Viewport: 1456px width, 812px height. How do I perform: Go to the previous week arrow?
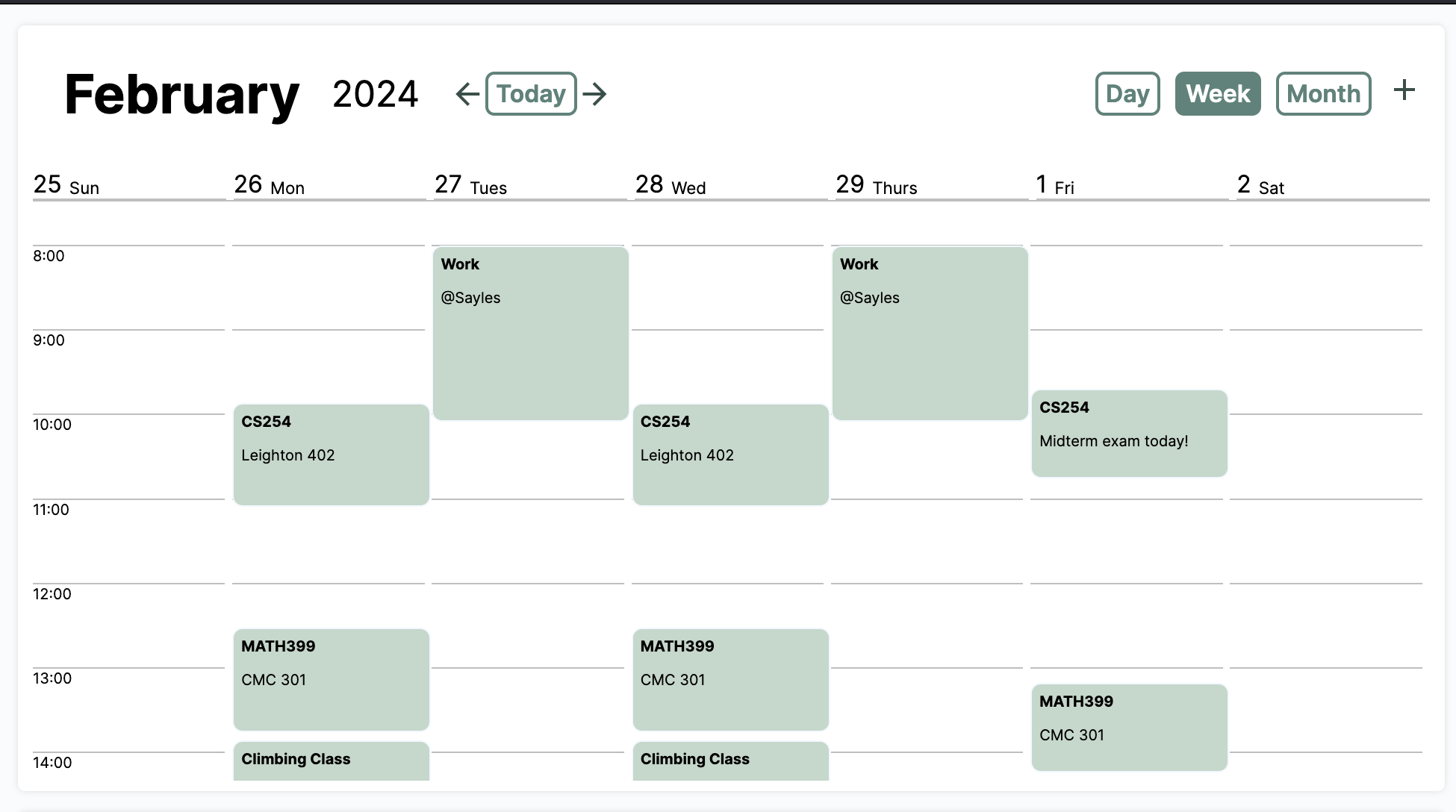[467, 94]
